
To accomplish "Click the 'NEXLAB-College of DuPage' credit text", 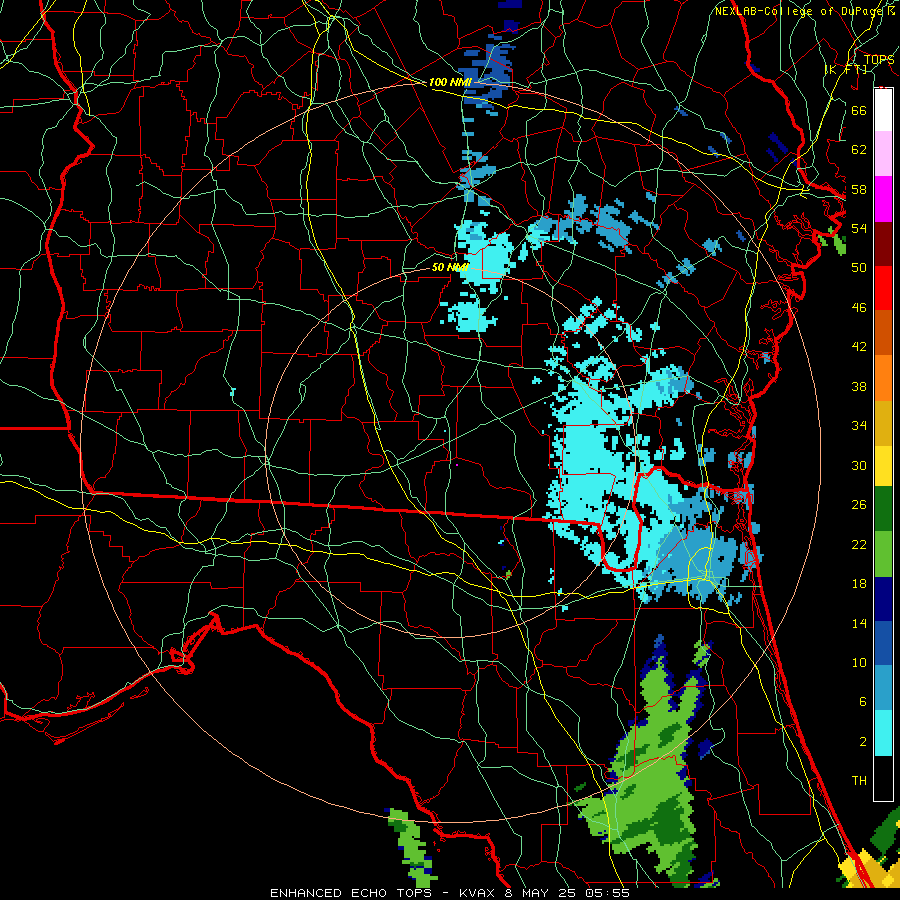I will [800, 11].
